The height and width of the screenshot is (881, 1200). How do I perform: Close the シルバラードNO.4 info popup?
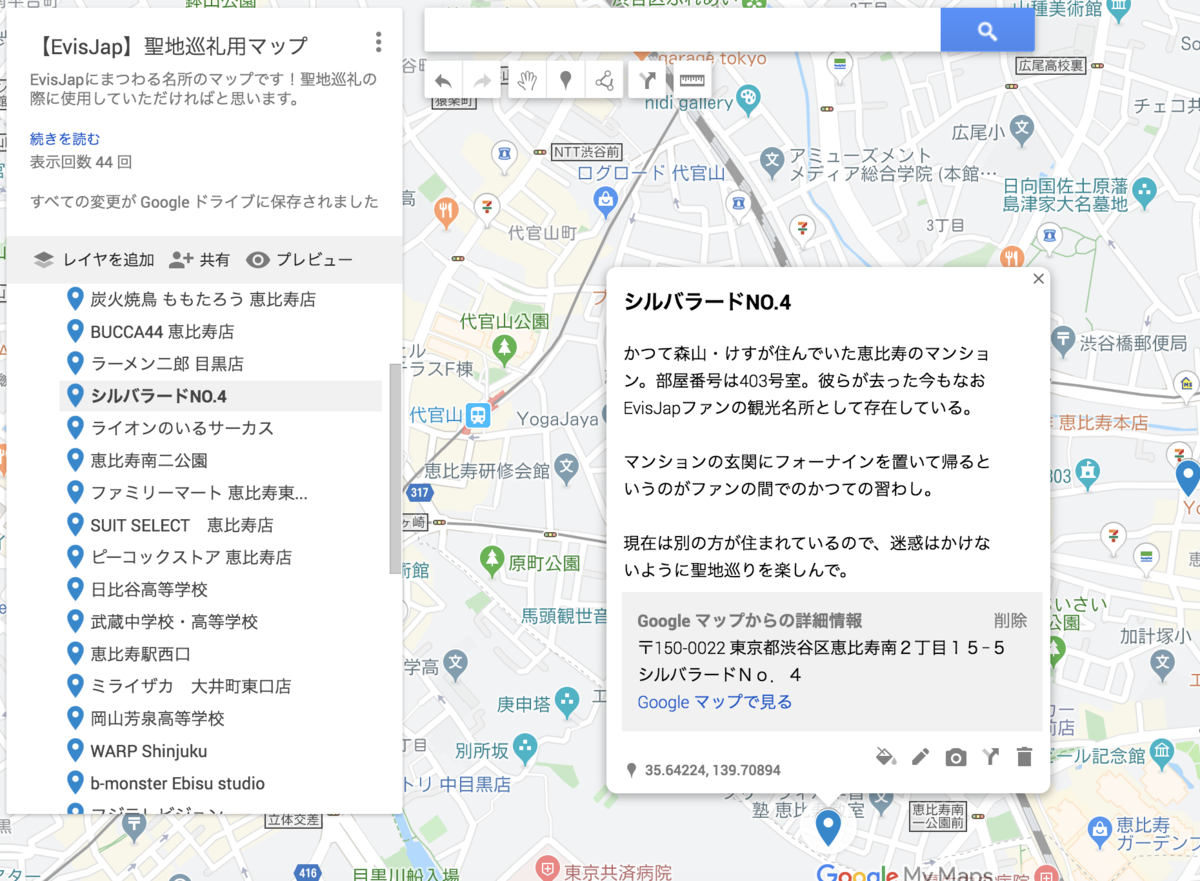[x=1038, y=279]
